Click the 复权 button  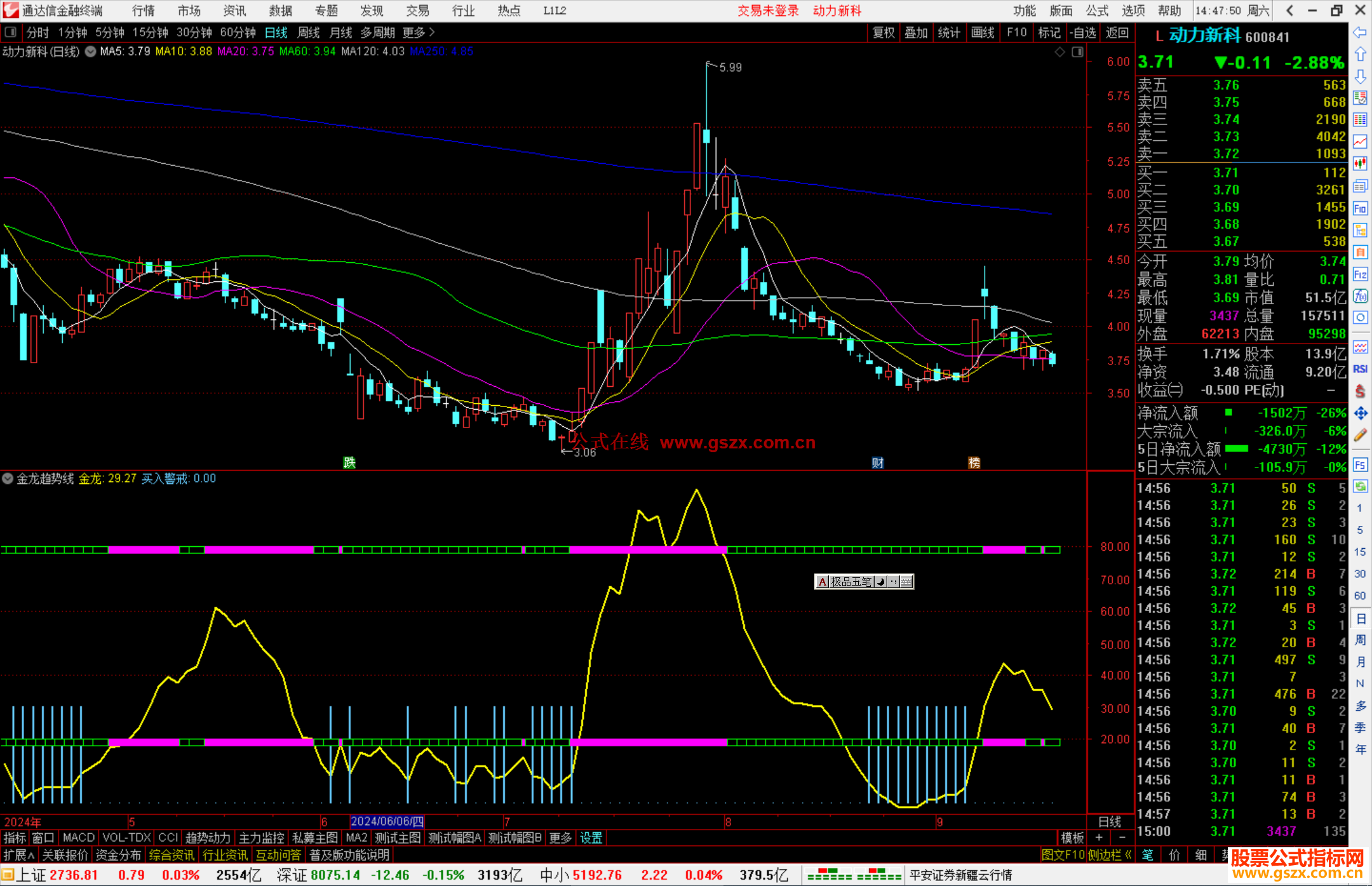[x=884, y=32]
